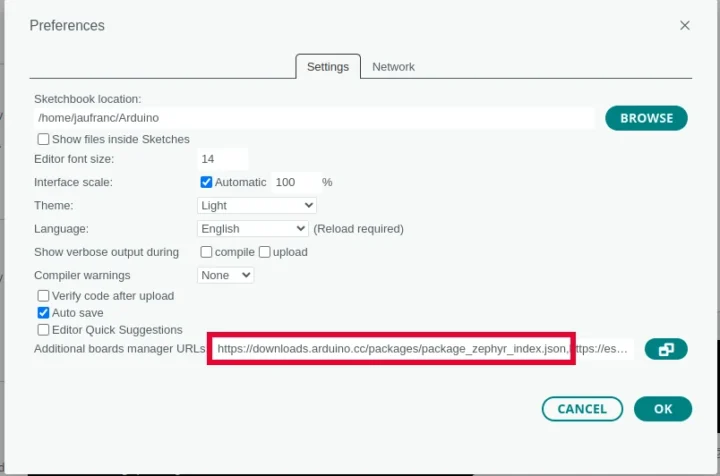Screen dimensions: 720x476
Task: Select the Settings tab
Action: pyautogui.click(x=327, y=67)
